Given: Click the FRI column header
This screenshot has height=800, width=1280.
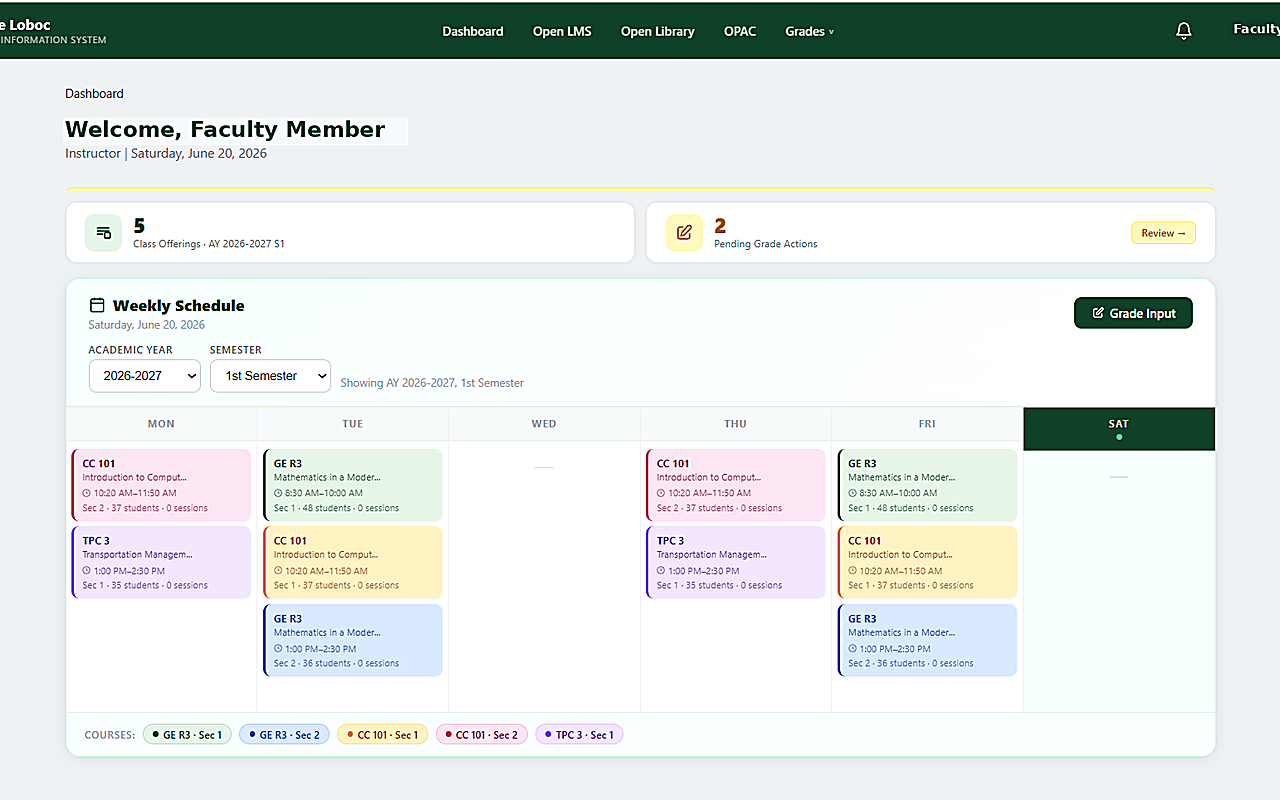Looking at the screenshot, I should [x=927, y=424].
